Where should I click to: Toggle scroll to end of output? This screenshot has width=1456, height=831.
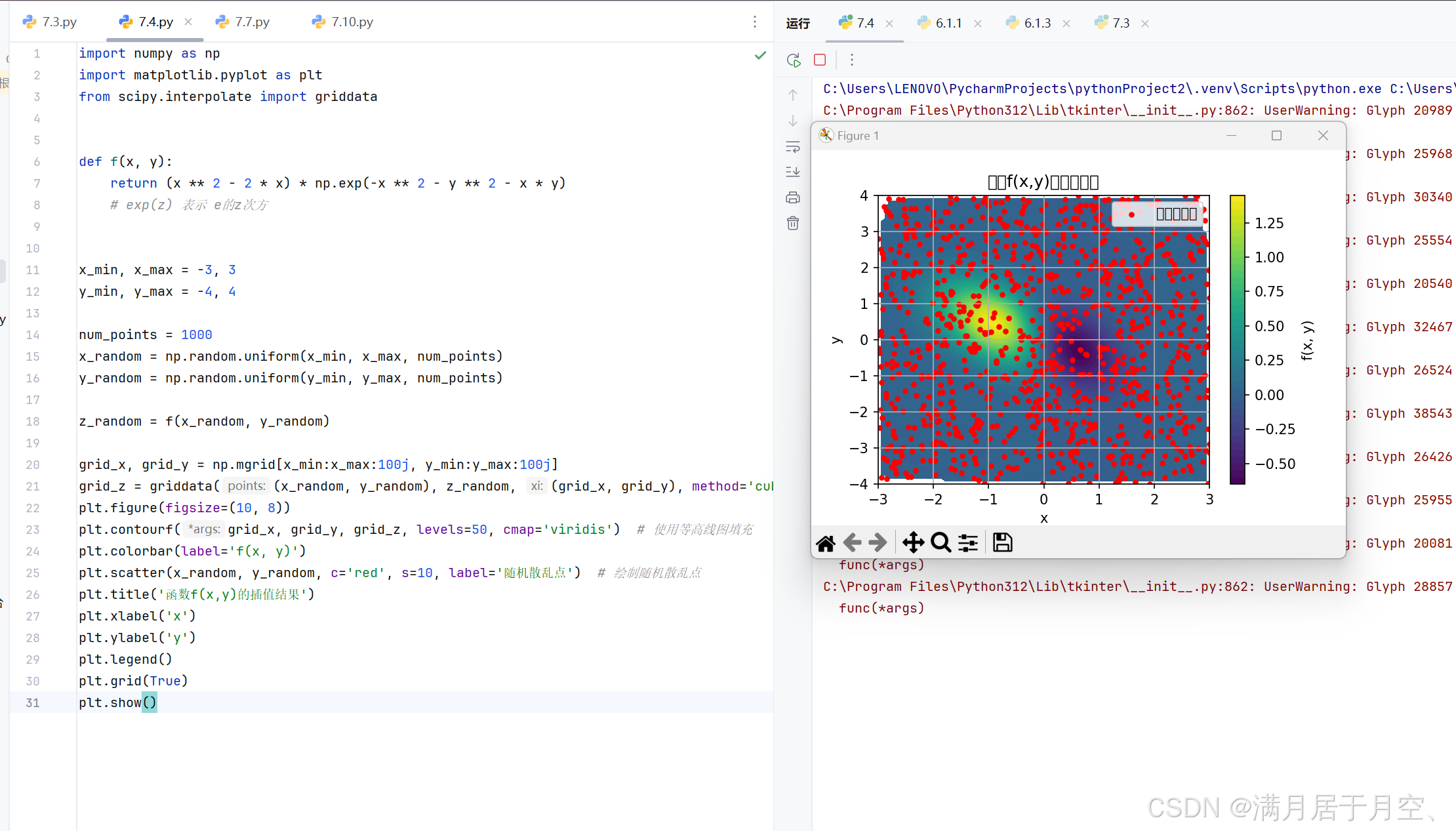[x=793, y=172]
